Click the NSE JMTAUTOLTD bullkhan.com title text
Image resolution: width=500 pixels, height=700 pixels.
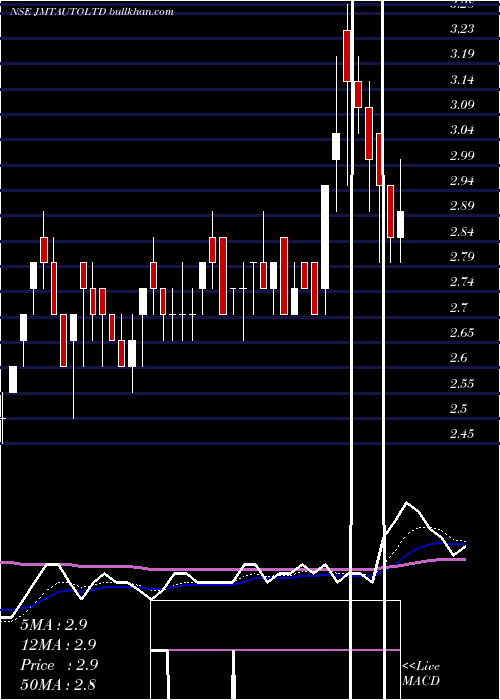(92, 12)
